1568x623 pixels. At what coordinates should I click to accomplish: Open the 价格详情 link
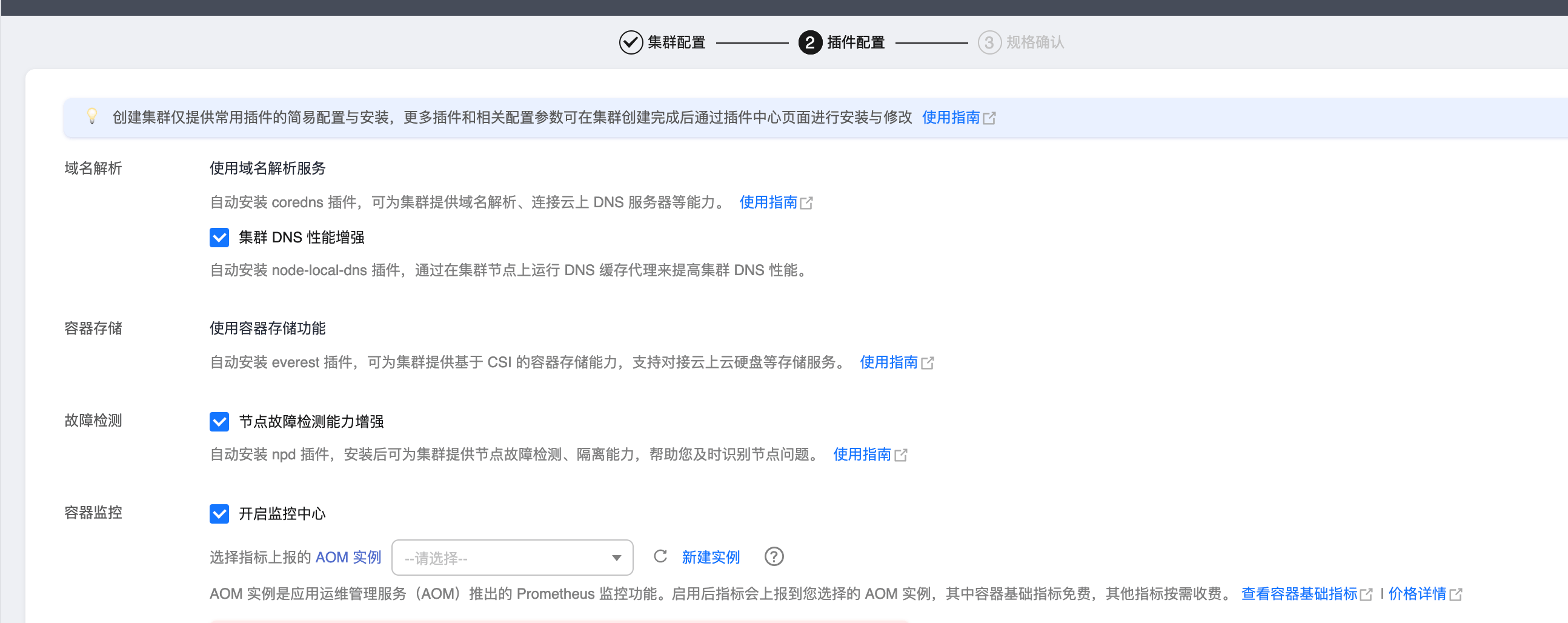pyautogui.click(x=1421, y=593)
